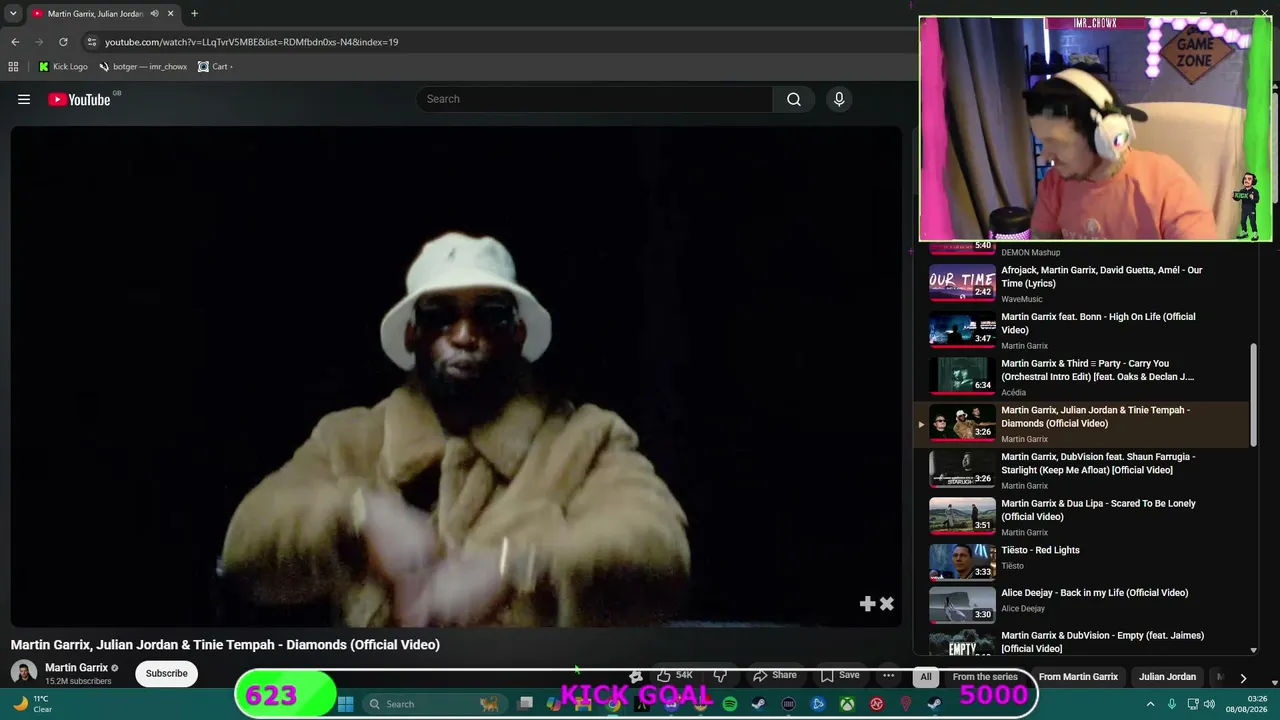Click the microphone icon in system tray
The width and height of the screenshot is (1280, 720).
coord(1172,704)
